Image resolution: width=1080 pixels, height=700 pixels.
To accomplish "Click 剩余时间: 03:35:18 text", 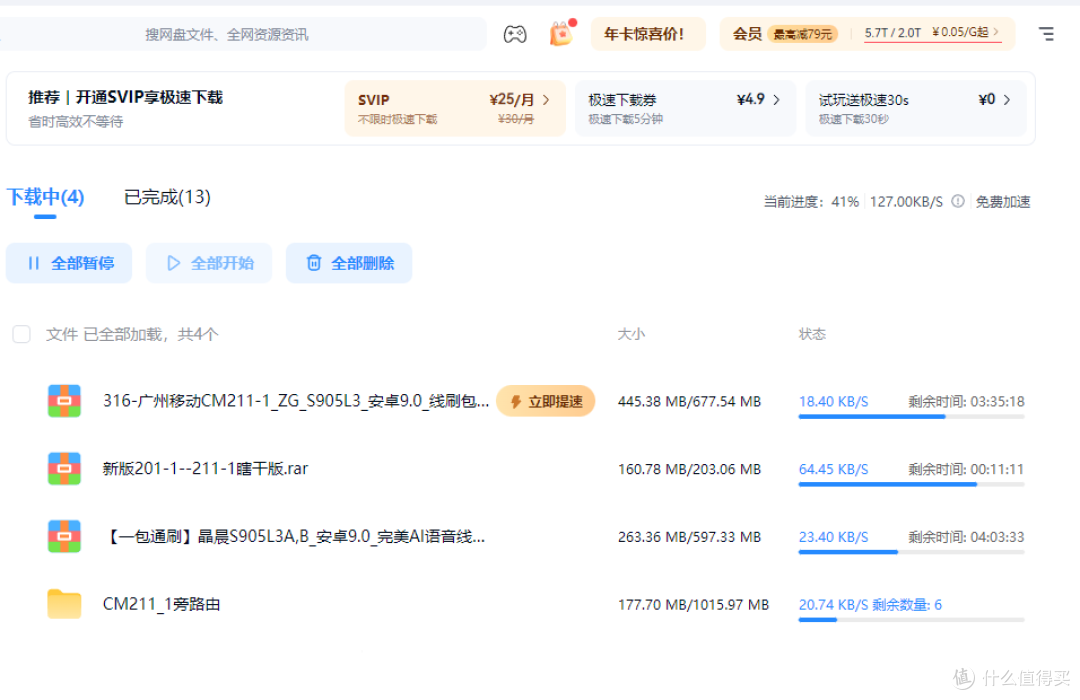I will [966, 401].
